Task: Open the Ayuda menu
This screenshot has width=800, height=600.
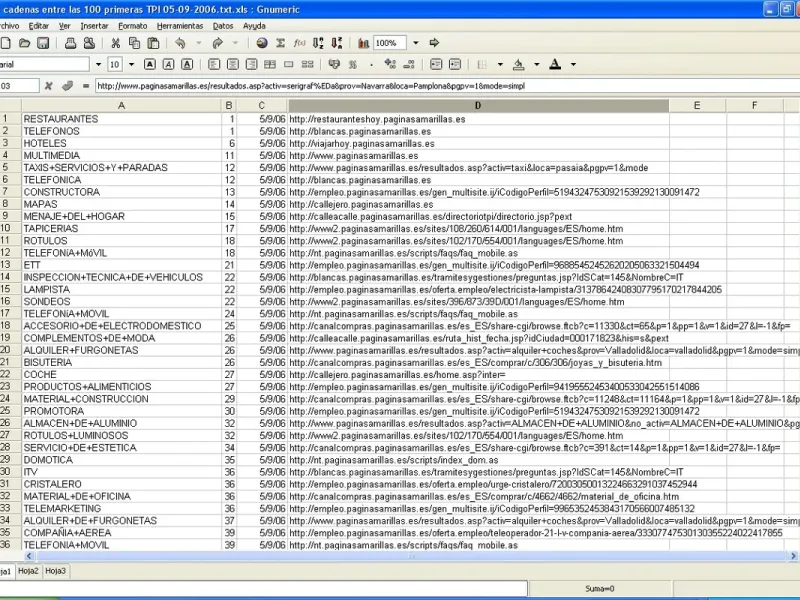Action: point(254,26)
